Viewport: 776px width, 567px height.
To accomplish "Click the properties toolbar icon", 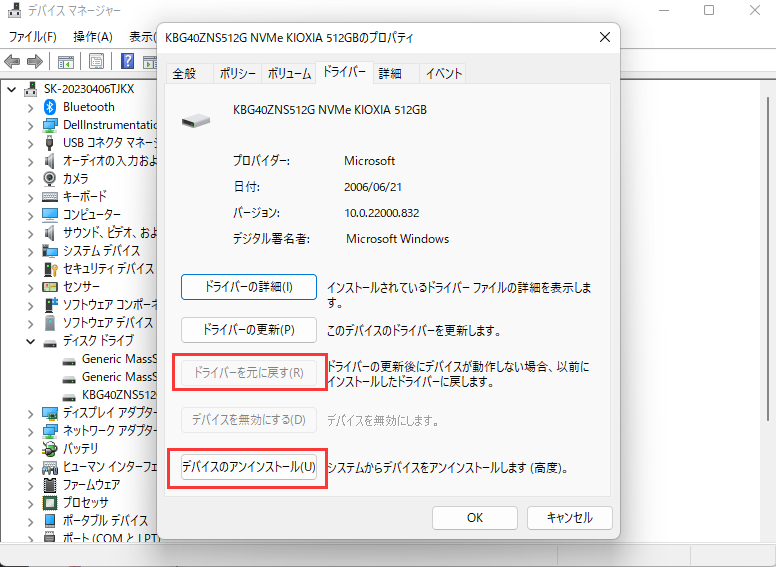I will coord(96,62).
